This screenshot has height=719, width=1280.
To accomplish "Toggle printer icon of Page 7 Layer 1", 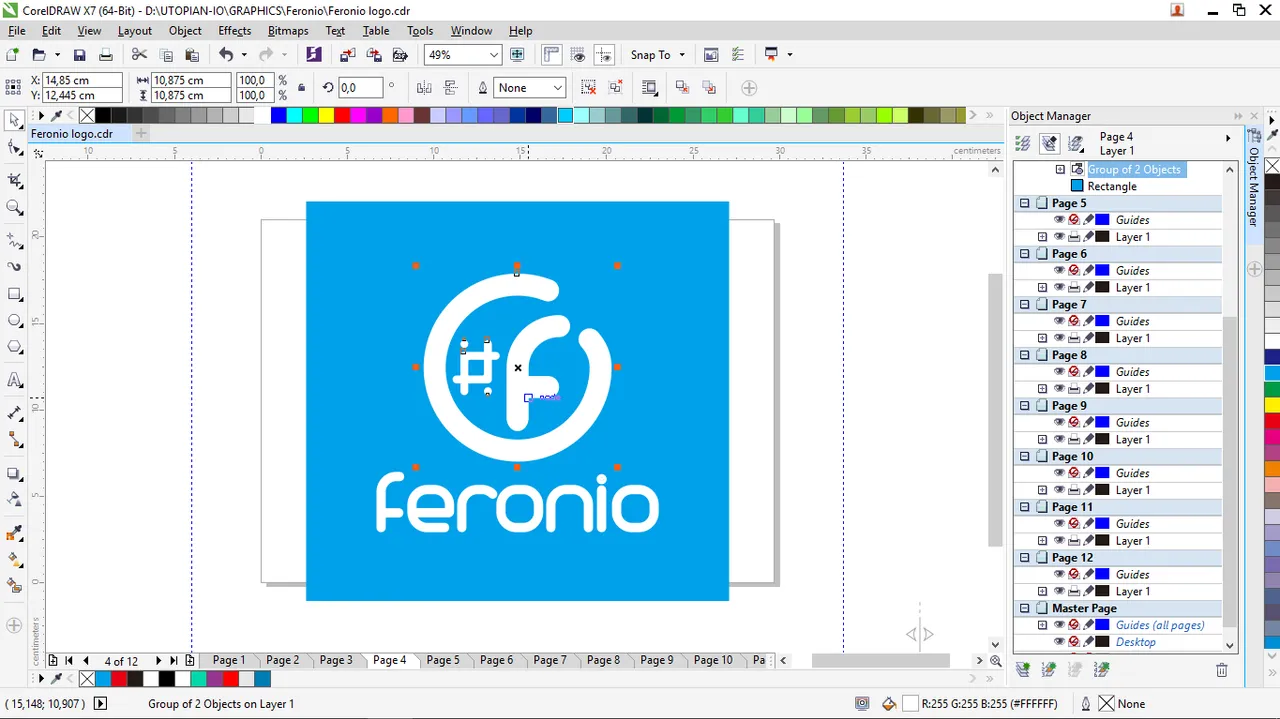I will [1074, 338].
